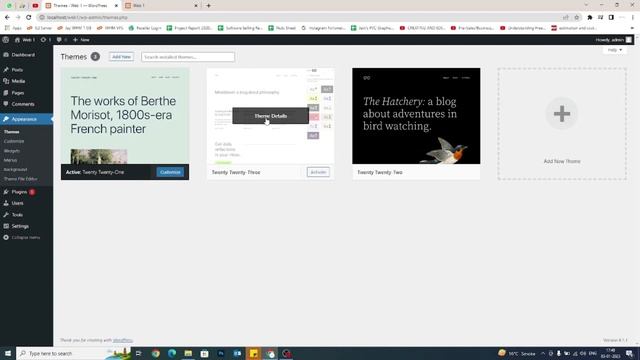
Task: Bookmark this page with star icon
Action: [x=576, y=18]
